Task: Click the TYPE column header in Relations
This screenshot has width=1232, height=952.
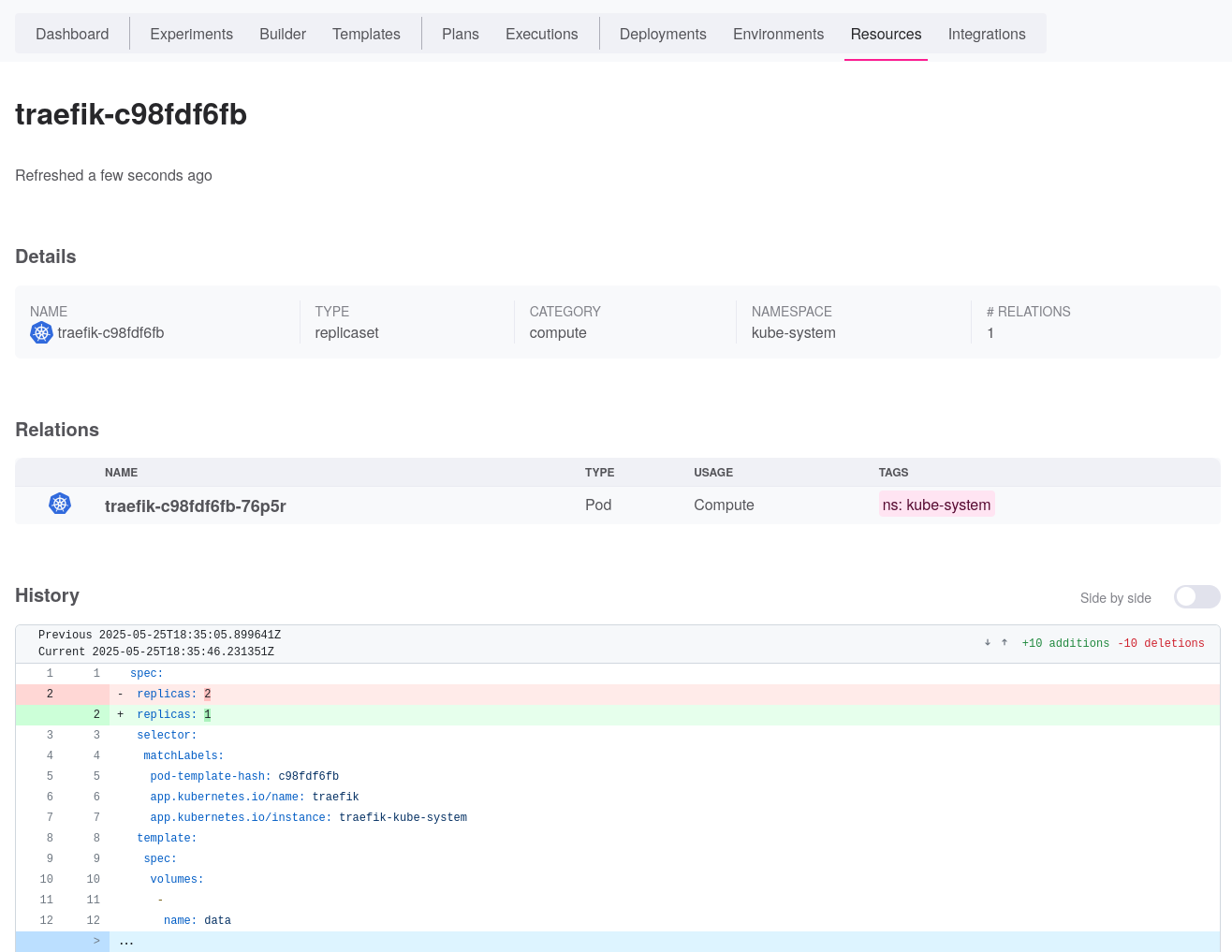Action: (x=600, y=473)
